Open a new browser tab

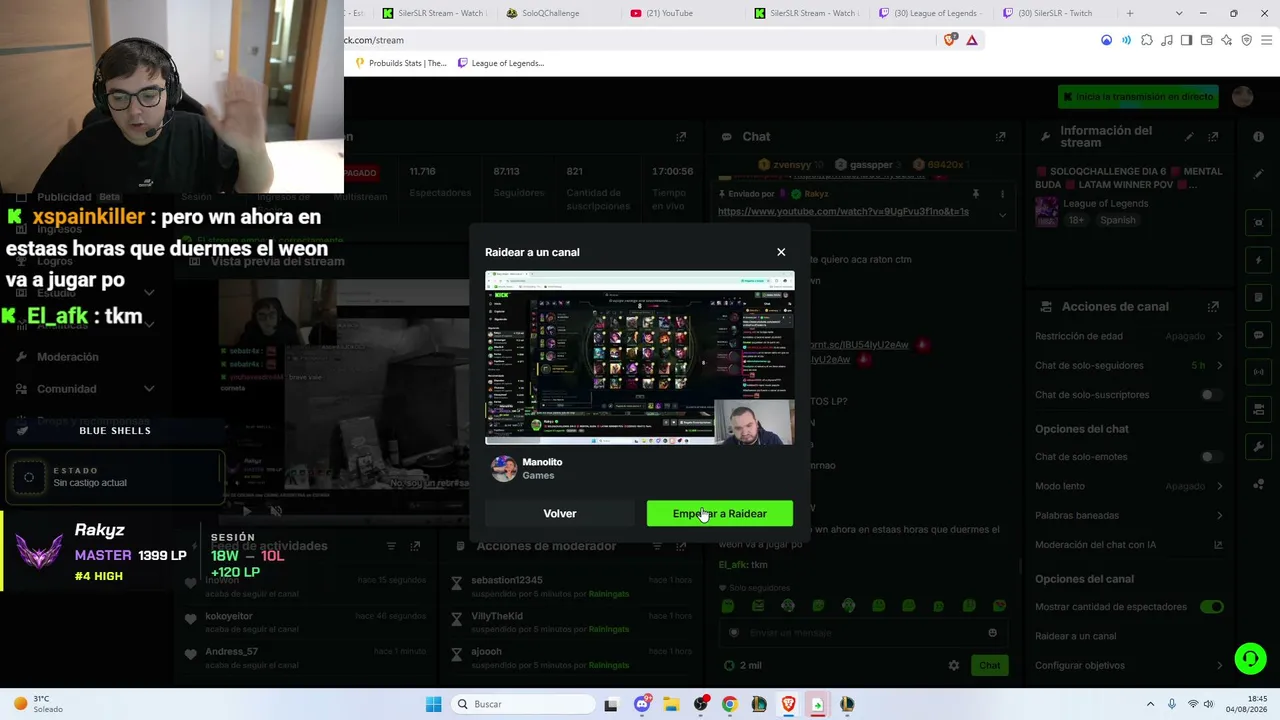pos(1130,13)
